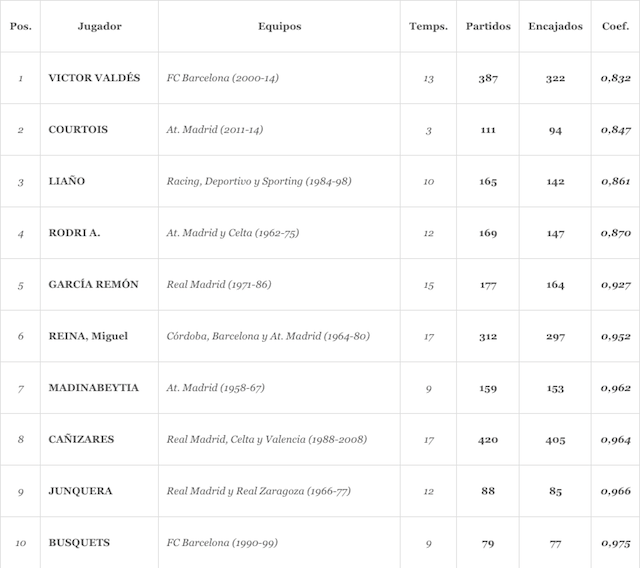Click FC Barcelona (2000-14) team cell
Viewport: 640px width, 568px height.
(x=222, y=78)
